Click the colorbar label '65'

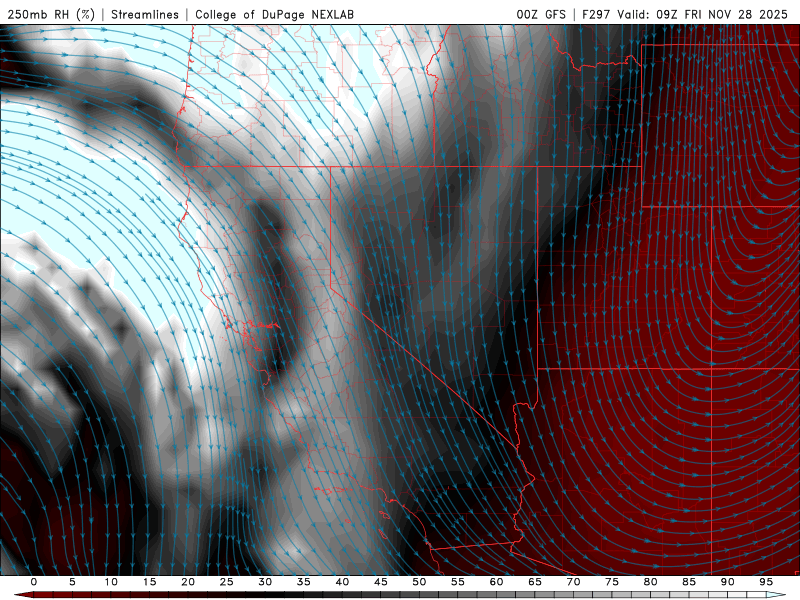(x=535, y=582)
